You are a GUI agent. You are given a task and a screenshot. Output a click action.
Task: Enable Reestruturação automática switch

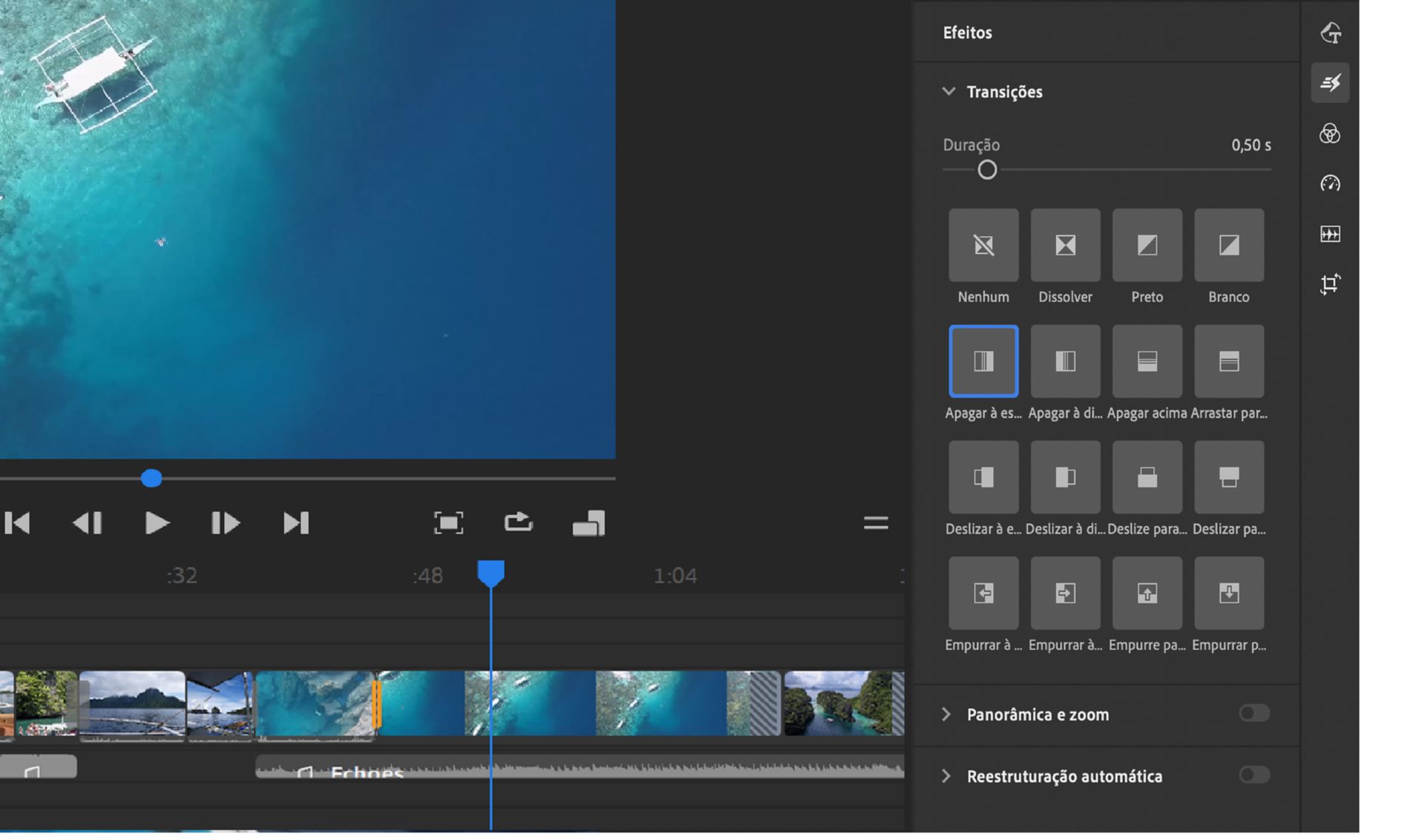pos(1254,775)
